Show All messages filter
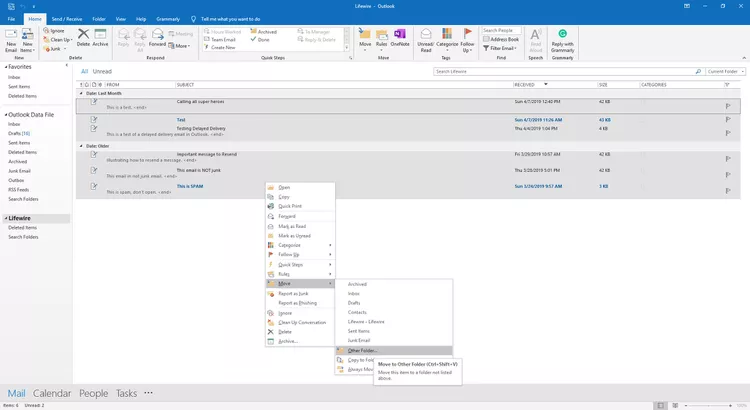Image resolution: width=750 pixels, height=410 pixels. (84, 71)
